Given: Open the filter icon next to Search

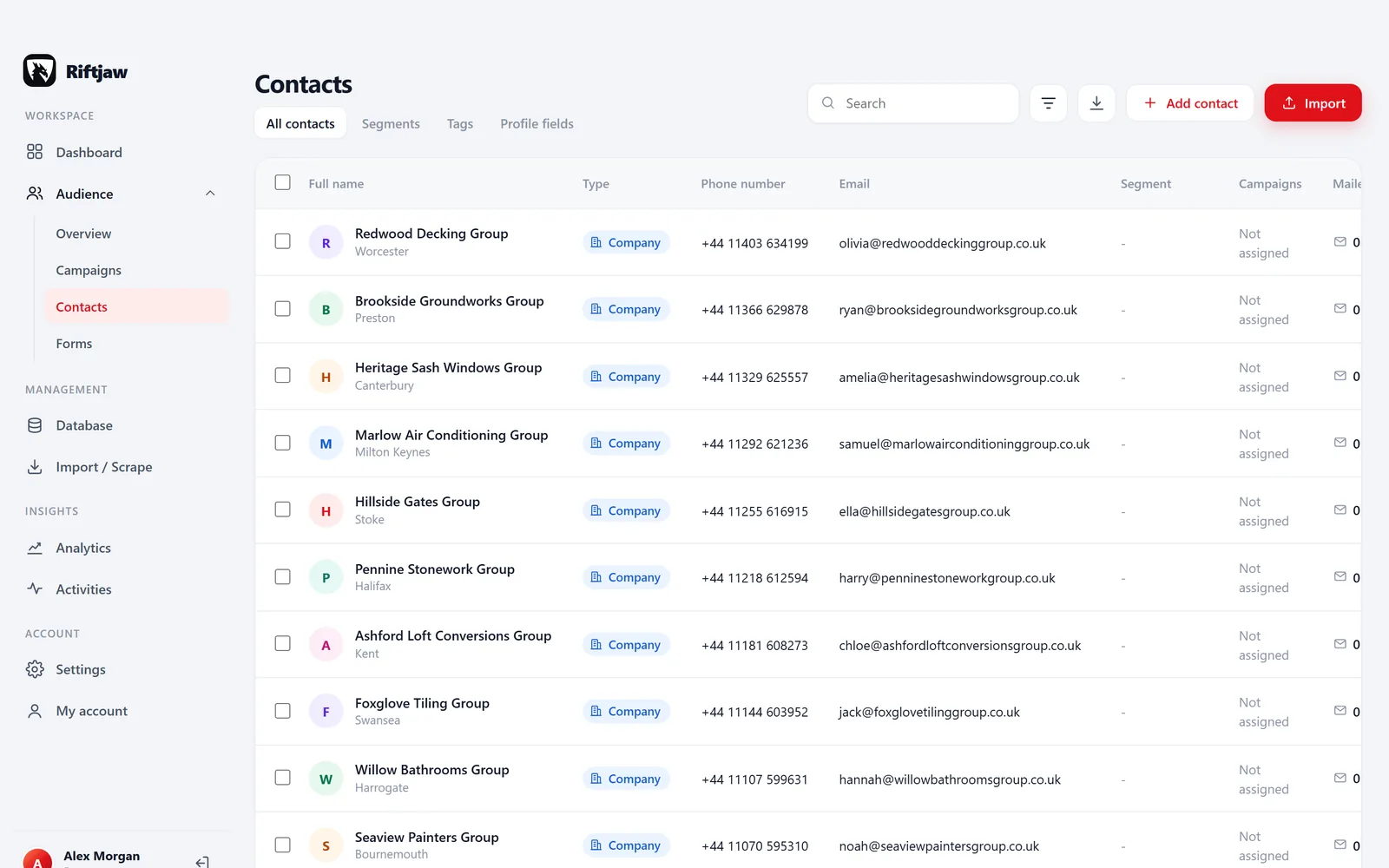Looking at the screenshot, I should (1048, 103).
